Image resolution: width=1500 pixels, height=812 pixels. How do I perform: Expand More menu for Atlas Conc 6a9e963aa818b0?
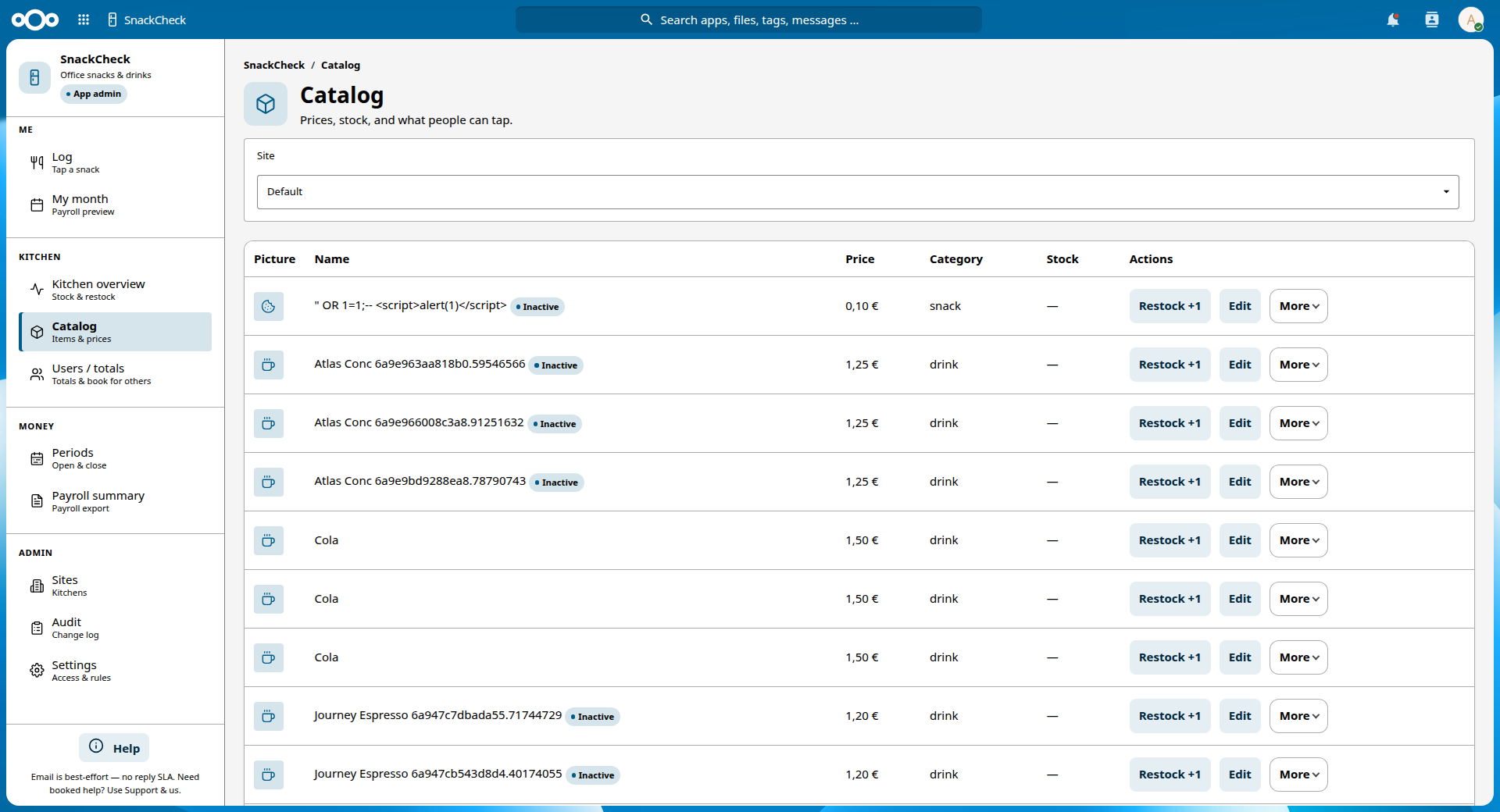click(x=1298, y=365)
